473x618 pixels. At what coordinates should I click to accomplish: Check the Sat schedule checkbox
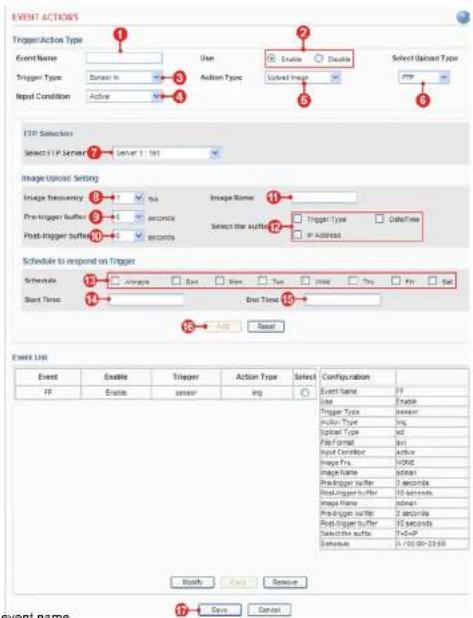pyautogui.click(x=432, y=281)
